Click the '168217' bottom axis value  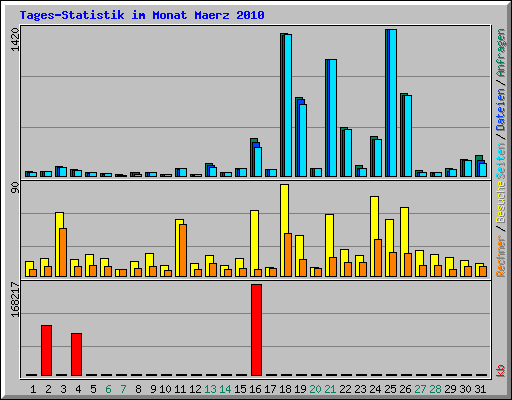point(15,299)
